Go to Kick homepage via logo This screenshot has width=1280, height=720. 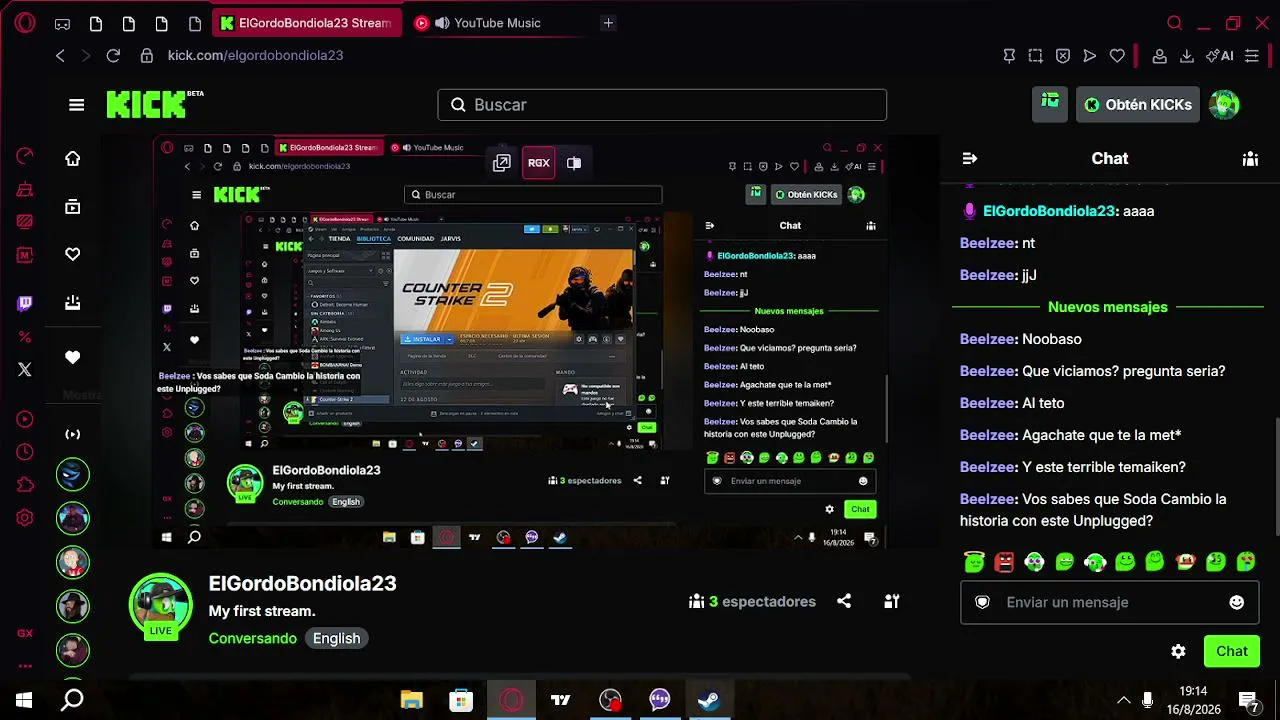(x=154, y=104)
